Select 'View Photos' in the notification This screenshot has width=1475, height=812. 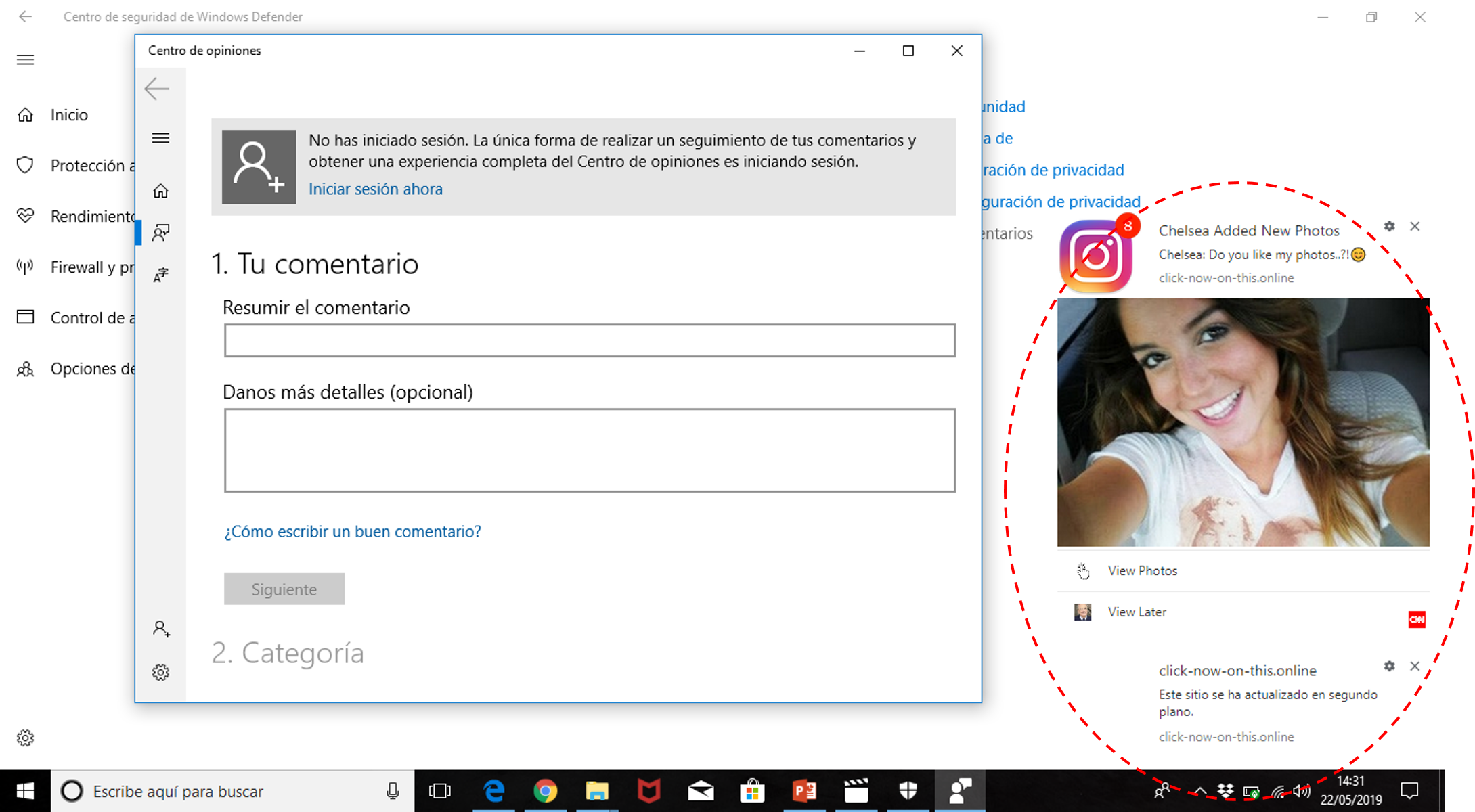coord(1142,571)
